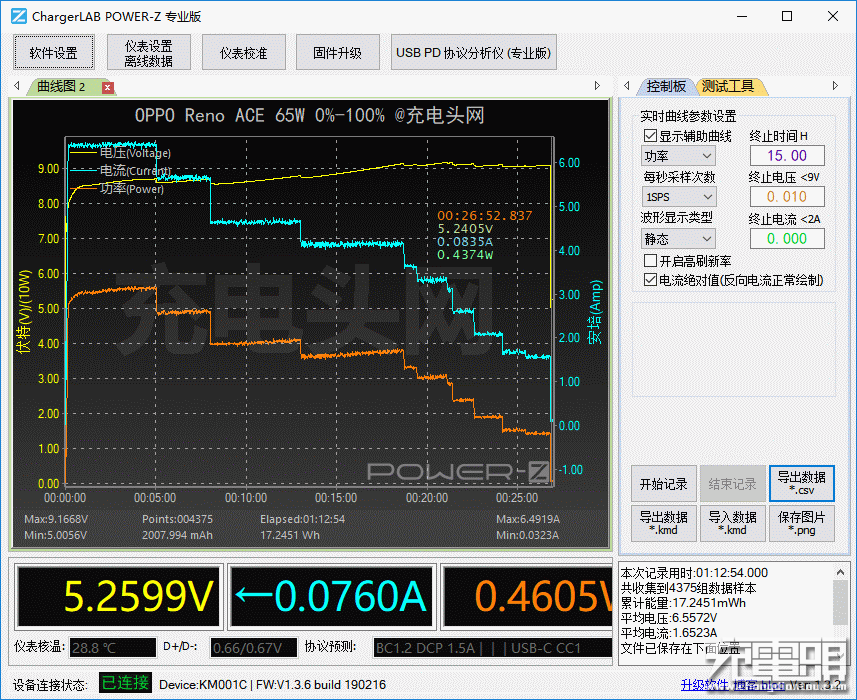Image resolution: width=857 pixels, height=700 pixels.
Task: Toggle 显示辅助曲线 checkbox
Action: (x=650, y=136)
